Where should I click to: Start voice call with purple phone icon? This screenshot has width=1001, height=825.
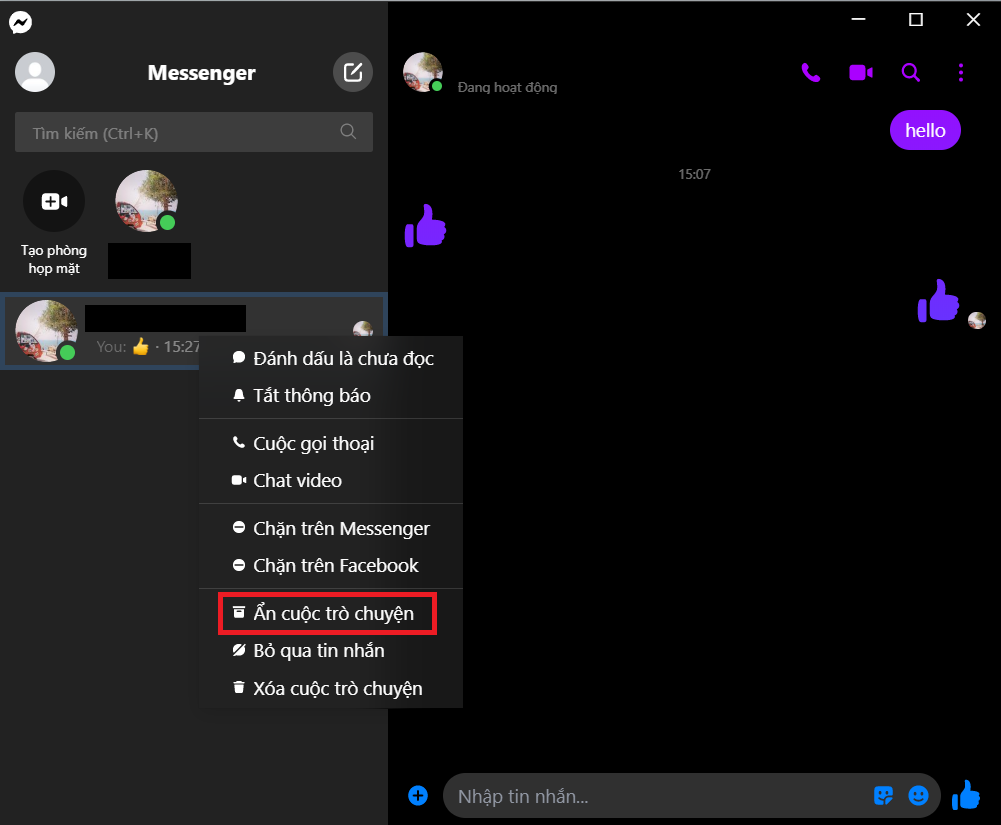tap(811, 73)
